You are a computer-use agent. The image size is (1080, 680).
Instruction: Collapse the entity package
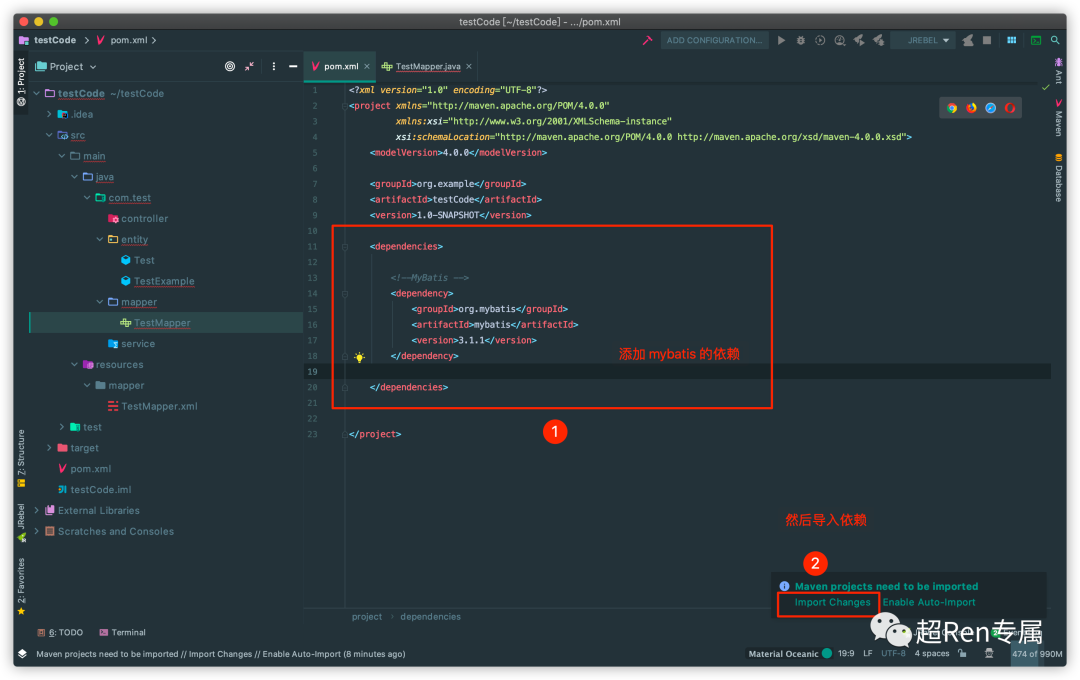100,239
